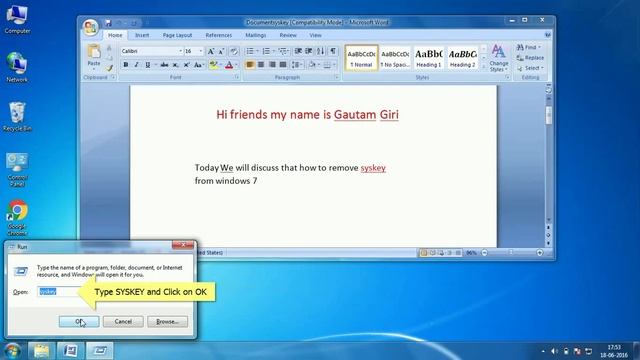Toggle Underline formatting
This screenshot has height=360, width=640.
[147, 65]
